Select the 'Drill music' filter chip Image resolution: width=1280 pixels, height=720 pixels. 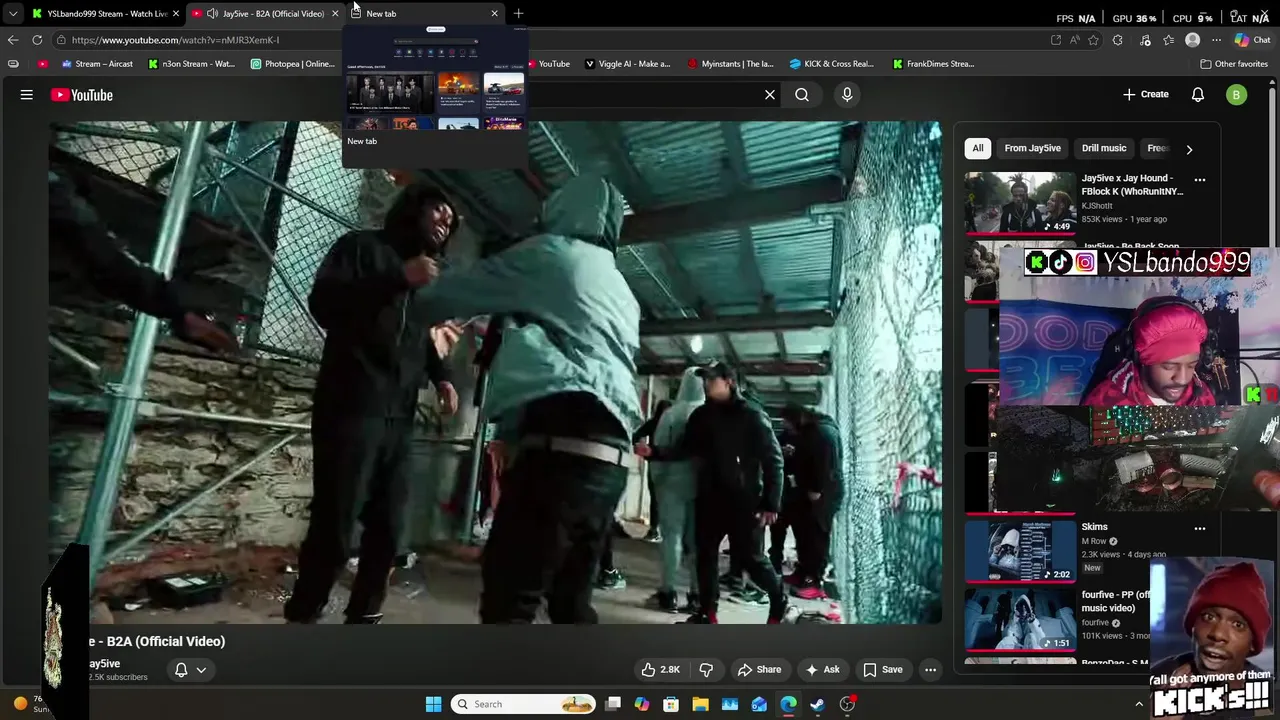1104,148
